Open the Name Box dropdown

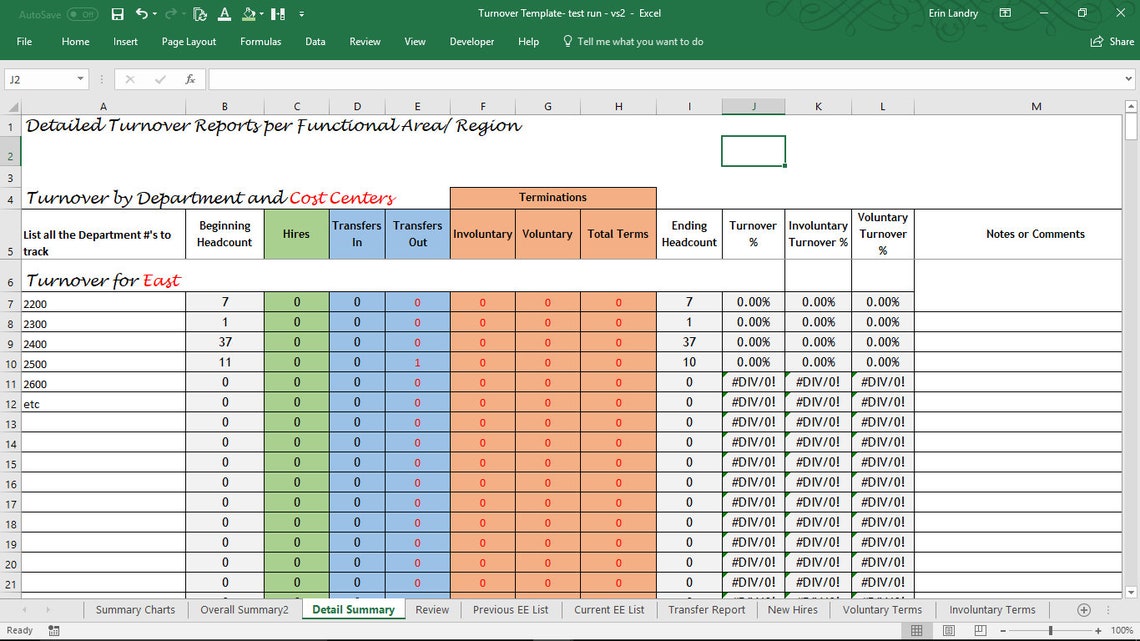point(81,78)
